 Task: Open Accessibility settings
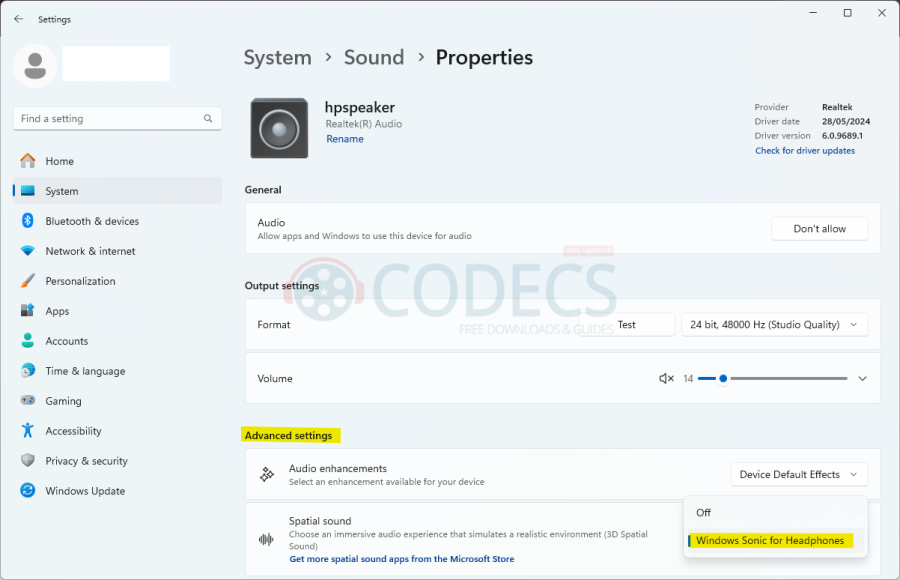117,430
